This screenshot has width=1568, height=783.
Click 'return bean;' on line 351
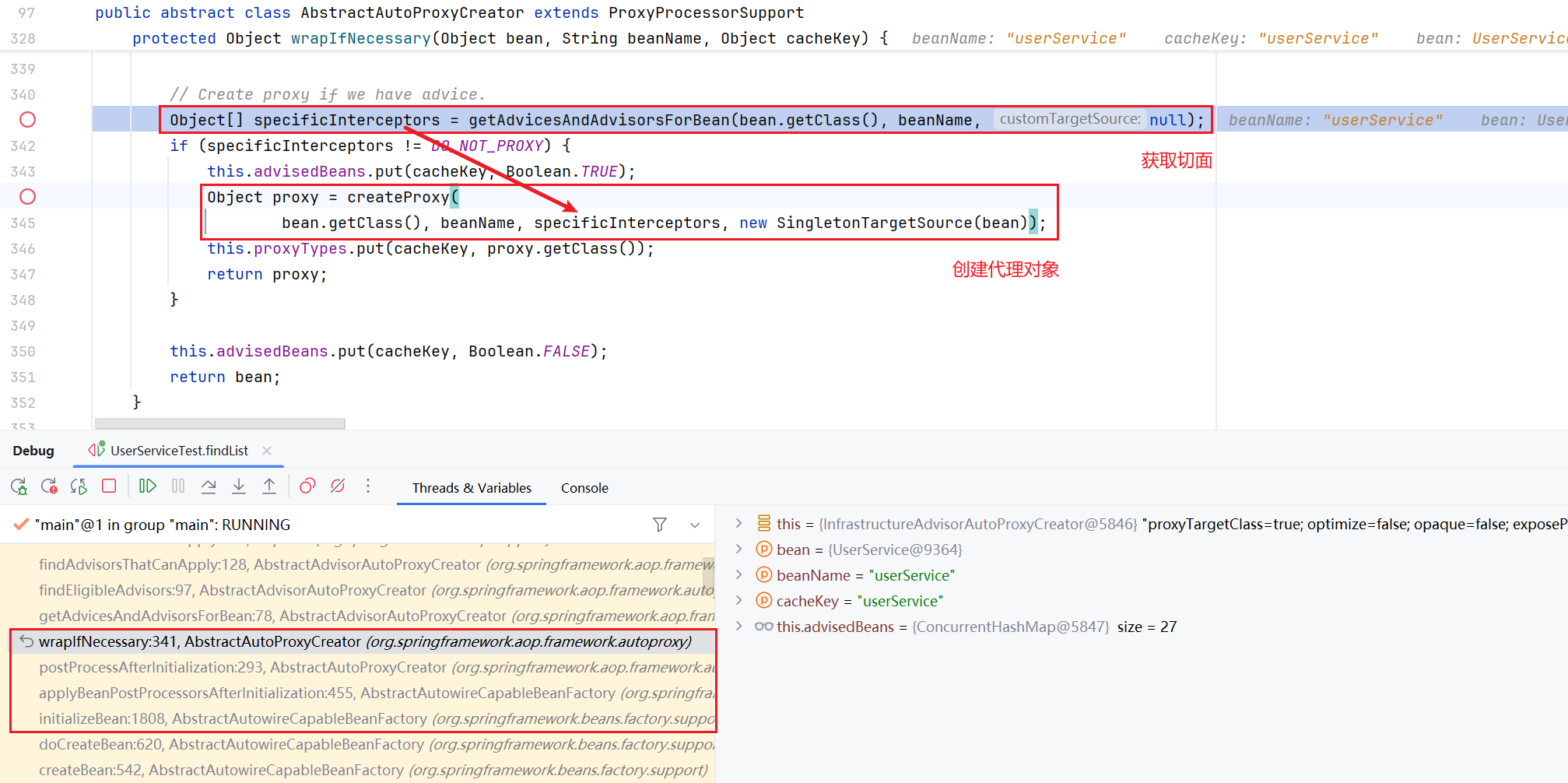pyautogui.click(x=225, y=377)
